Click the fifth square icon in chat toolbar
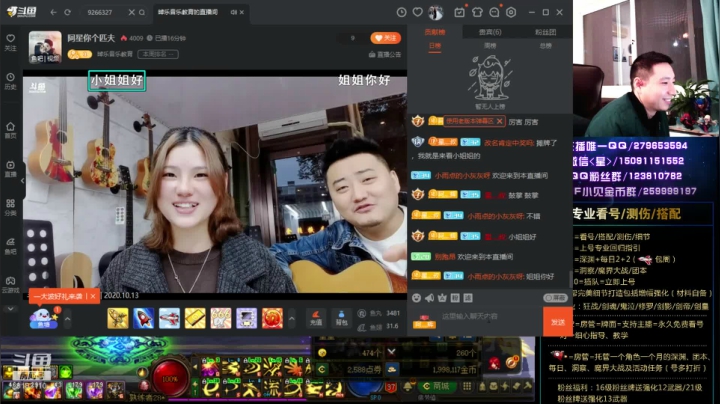The image size is (720, 404). (x=467, y=298)
